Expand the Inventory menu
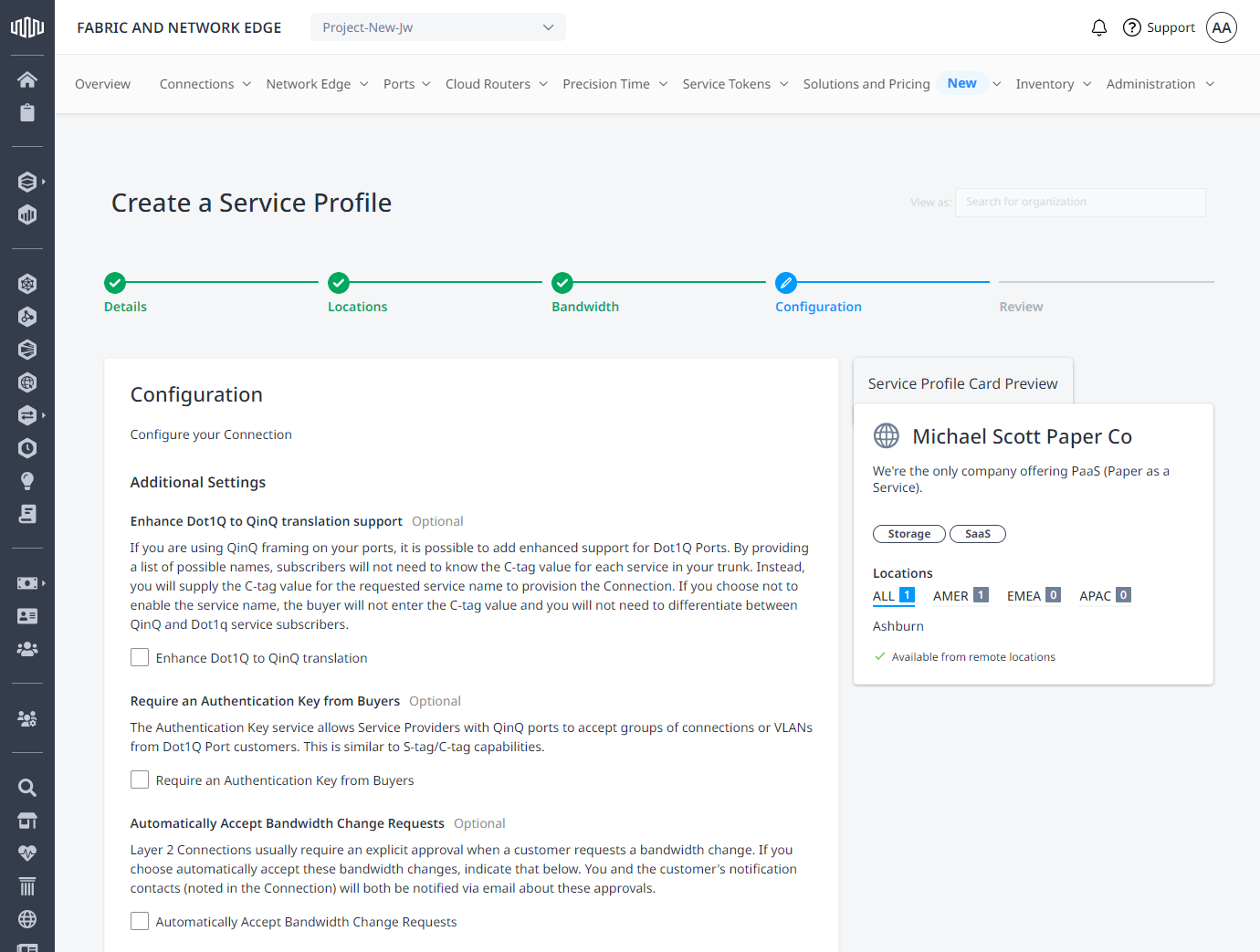1260x952 pixels. 1054,84
